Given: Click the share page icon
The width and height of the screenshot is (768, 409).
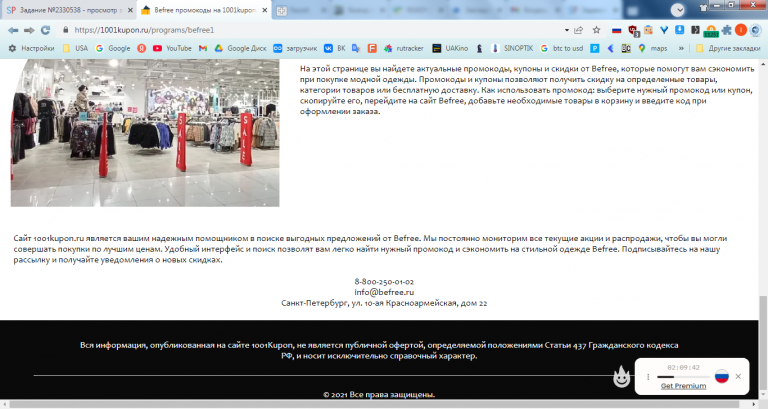Looking at the screenshot, I should point(579,30).
